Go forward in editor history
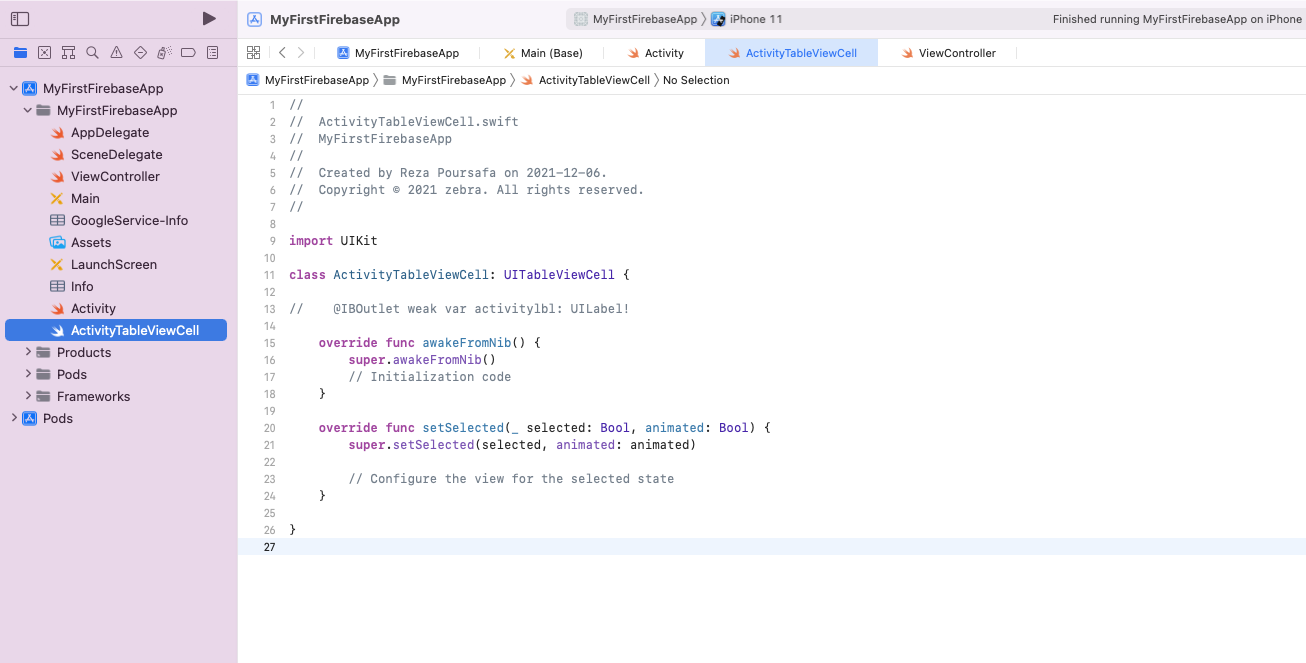The height and width of the screenshot is (663, 1306). pos(301,53)
